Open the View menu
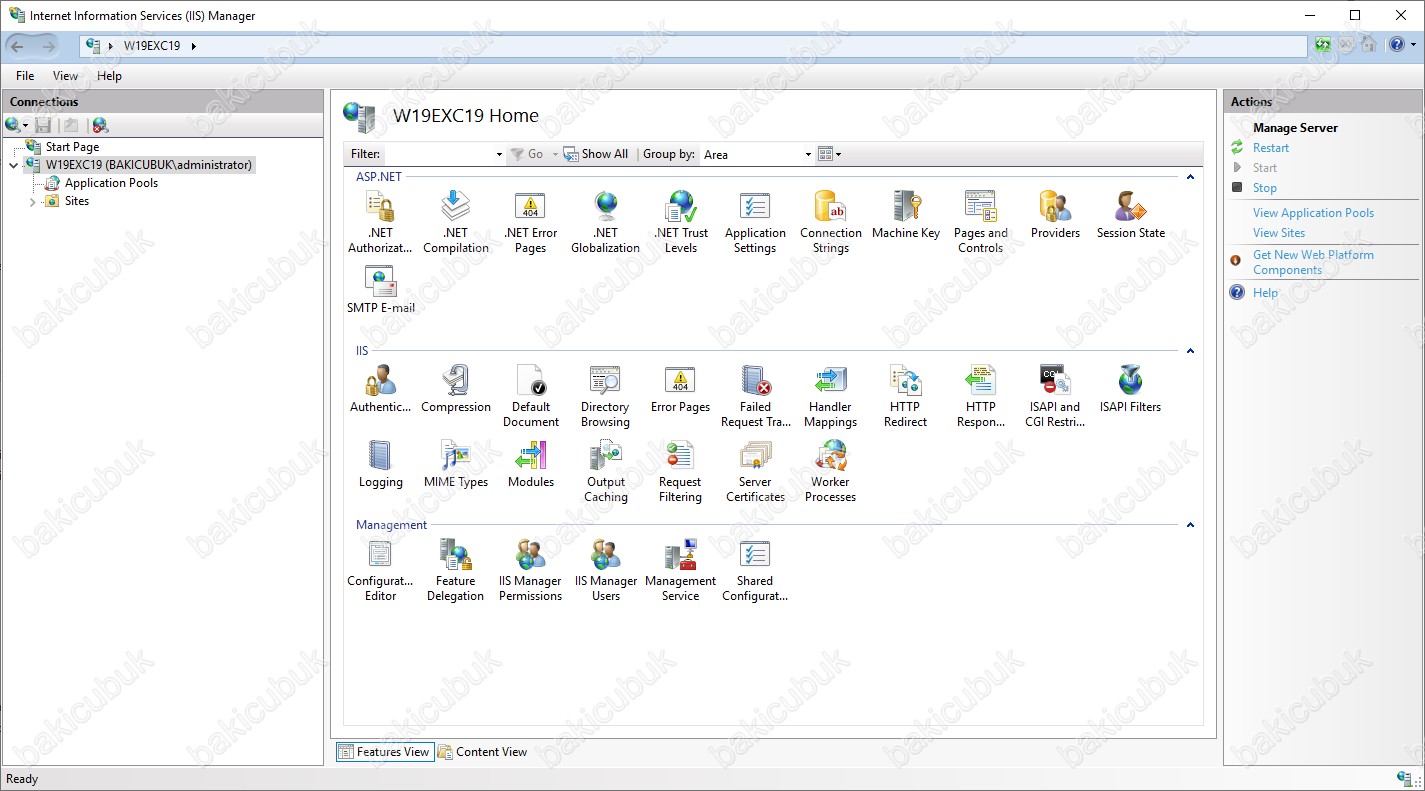The width and height of the screenshot is (1425, 791). click(x=65, y=76)
